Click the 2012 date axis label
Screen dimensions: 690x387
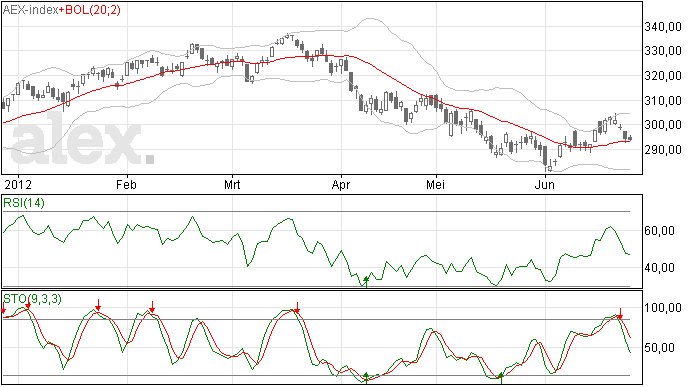(18, 184)
